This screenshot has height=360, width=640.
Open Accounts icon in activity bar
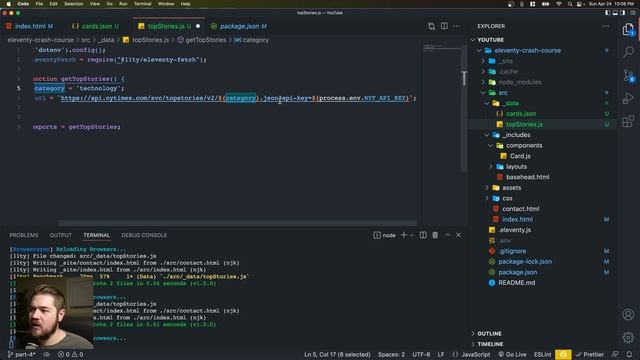628,314
